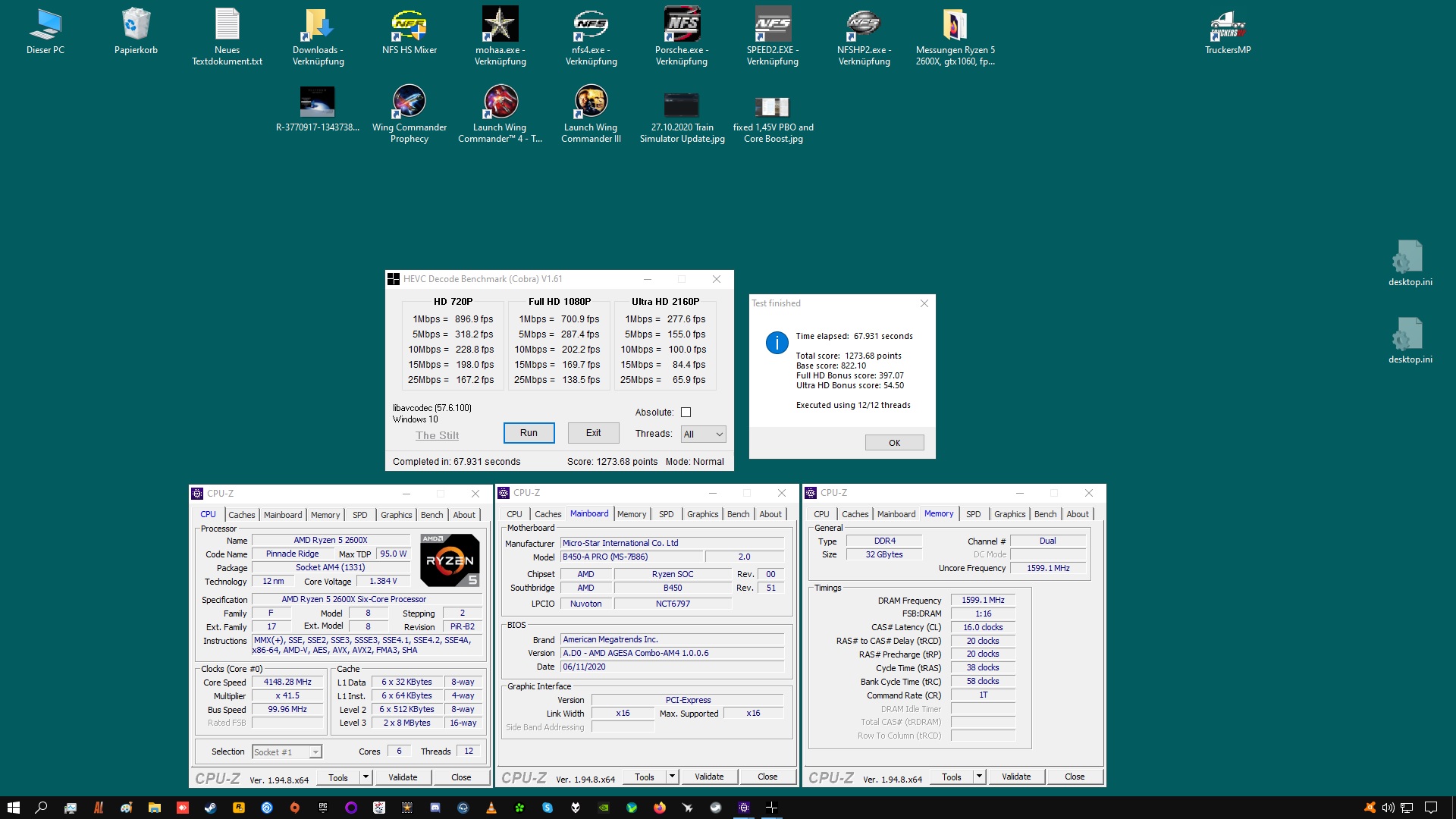Screen dimensions: 1456x819
Task: Select the R-3770917 image file on the desktop
Action: [x=318, y=110]
